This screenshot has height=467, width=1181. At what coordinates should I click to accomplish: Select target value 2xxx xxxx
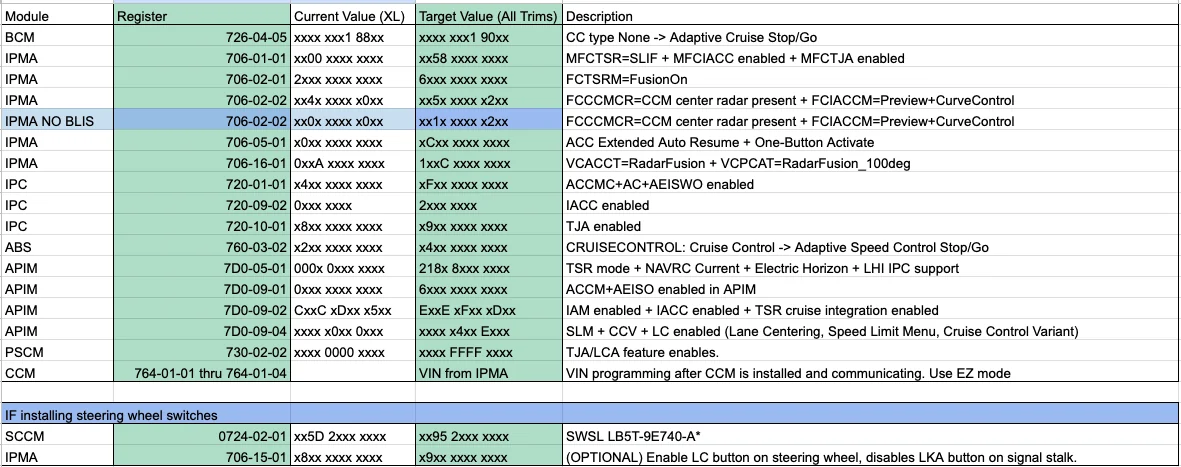coord(489,206)
